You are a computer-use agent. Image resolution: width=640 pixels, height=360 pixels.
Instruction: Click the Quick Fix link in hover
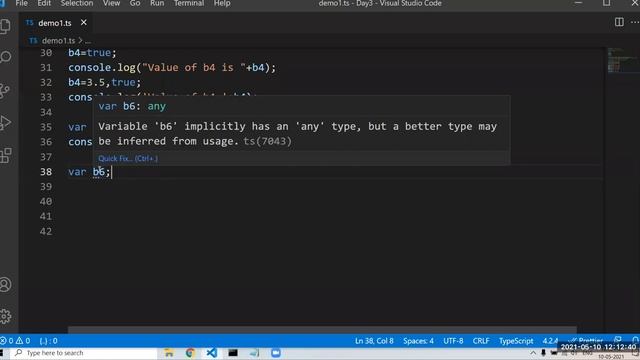coord(128,158)
